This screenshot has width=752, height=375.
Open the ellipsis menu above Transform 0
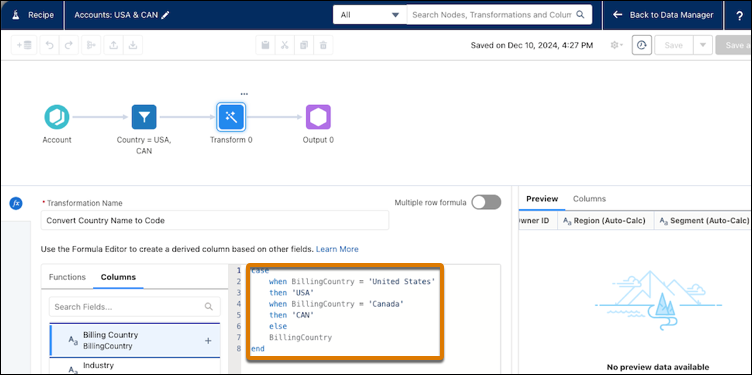[x=244, y=94]
